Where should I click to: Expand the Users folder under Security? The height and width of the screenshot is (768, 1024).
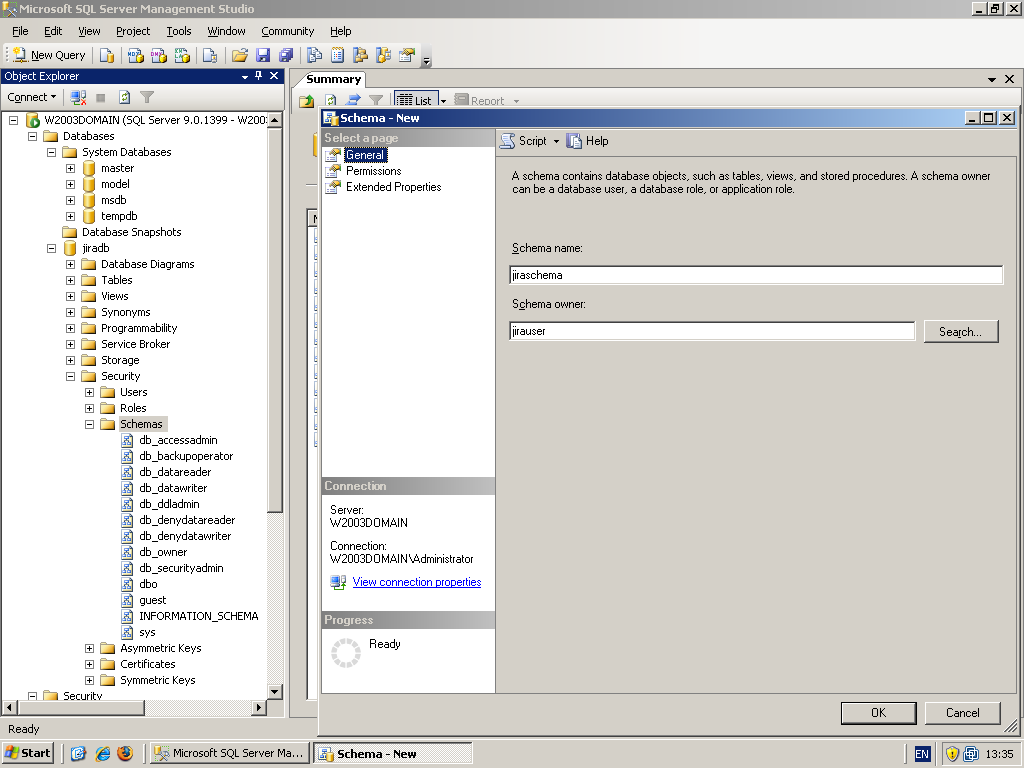tap(89, 392)
